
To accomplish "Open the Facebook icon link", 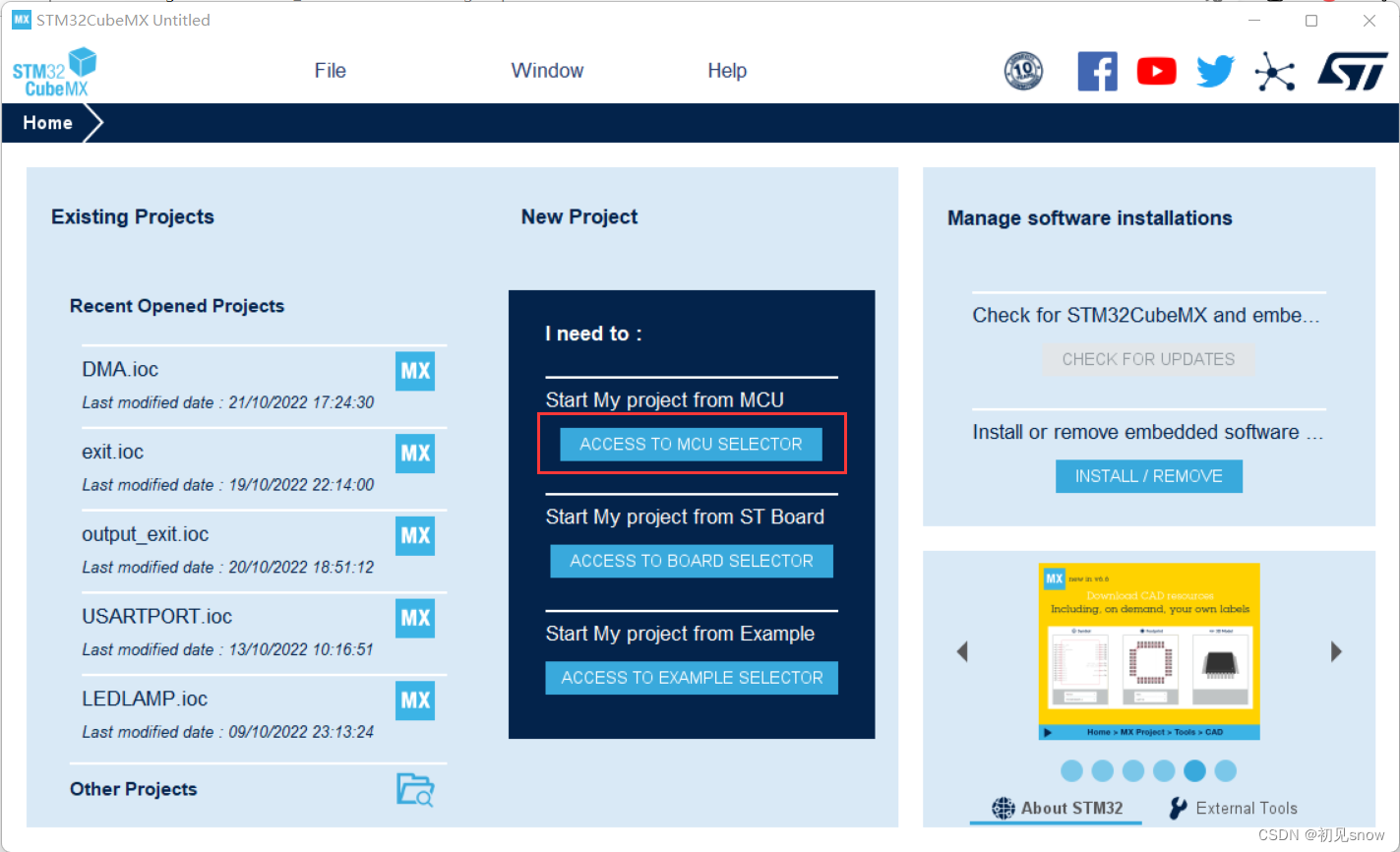I will coord(1097,71).
